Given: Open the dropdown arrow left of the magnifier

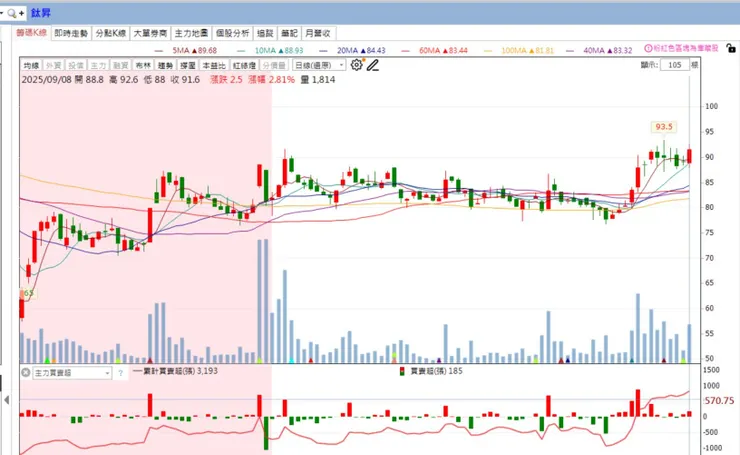Looking at the screenshot, I should point(2,13).
